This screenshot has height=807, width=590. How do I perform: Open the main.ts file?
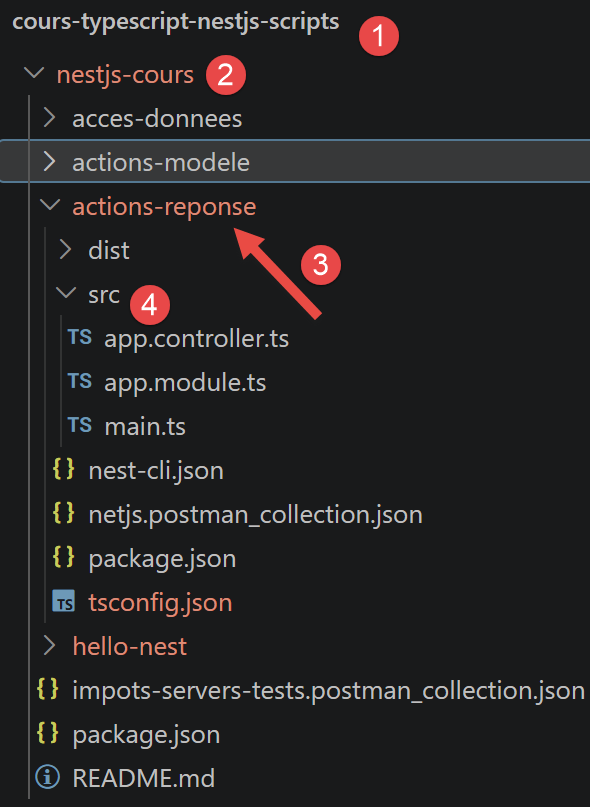coord(145,427)
